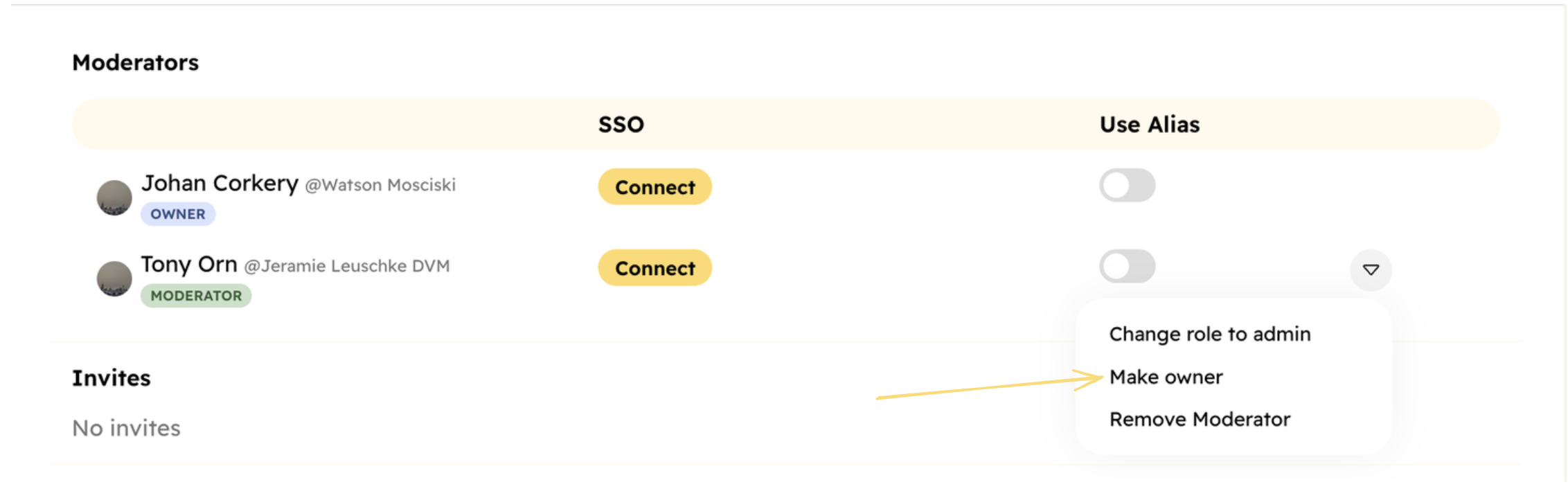Select "Remove Moderator" menu option
Viewport: 1568px width, 489px height.
tap(1200, 419)
